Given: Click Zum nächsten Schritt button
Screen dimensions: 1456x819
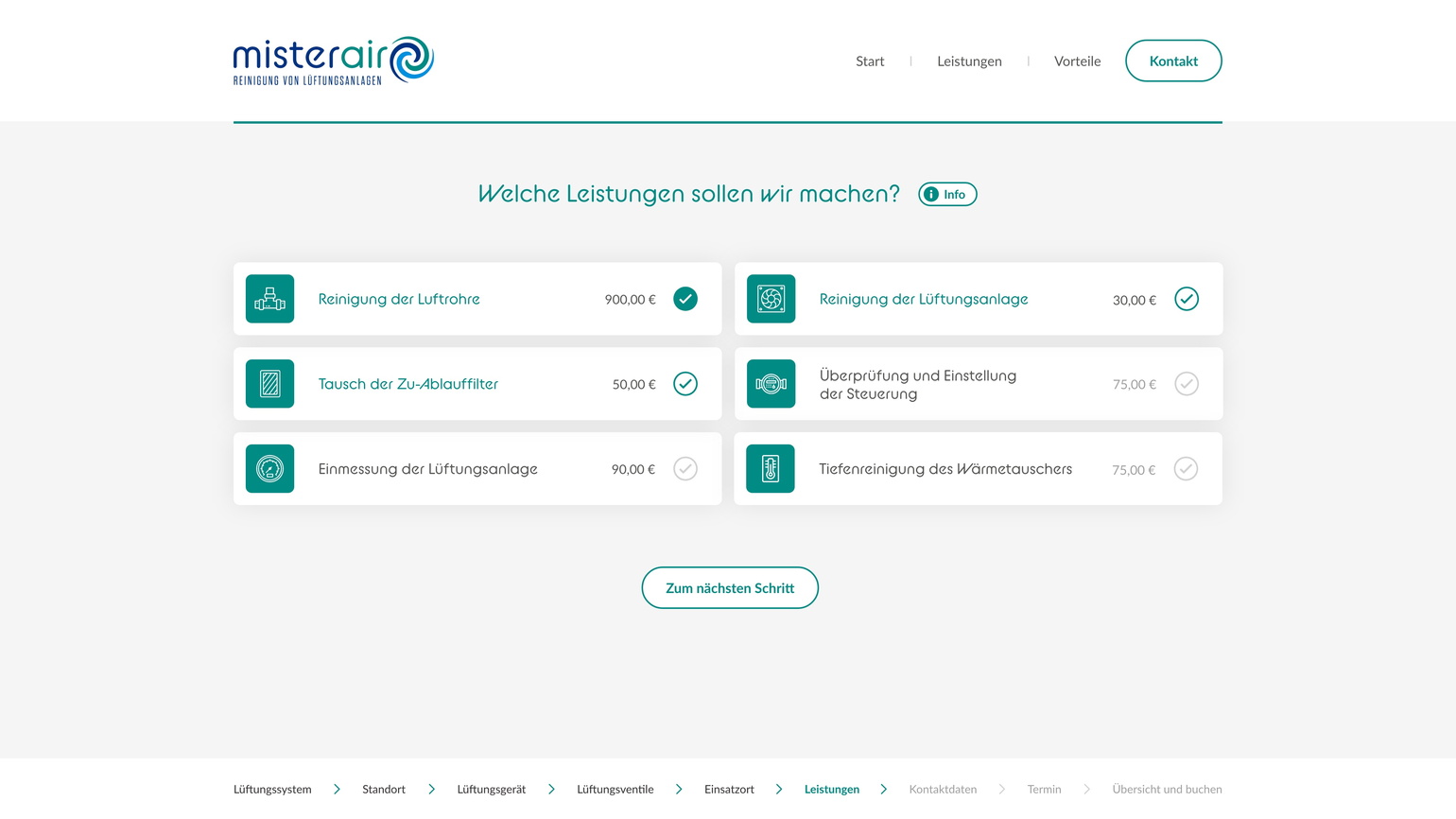Looking at the screenshot, I should click(x=730, y=588).
